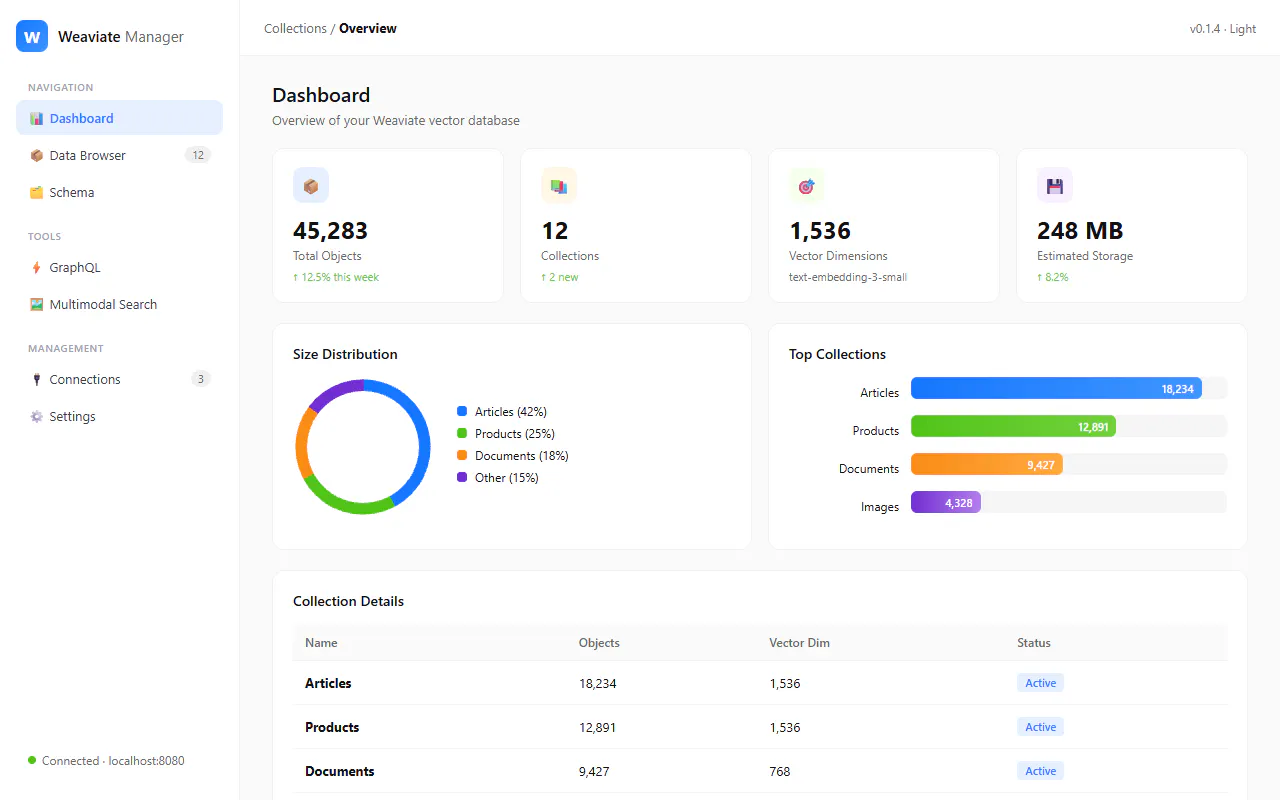The height and width of the screenshot is (800, 1280).
Task: Click the '↑ 12.5% this week' trend text
Action: [x=336, y=277]
